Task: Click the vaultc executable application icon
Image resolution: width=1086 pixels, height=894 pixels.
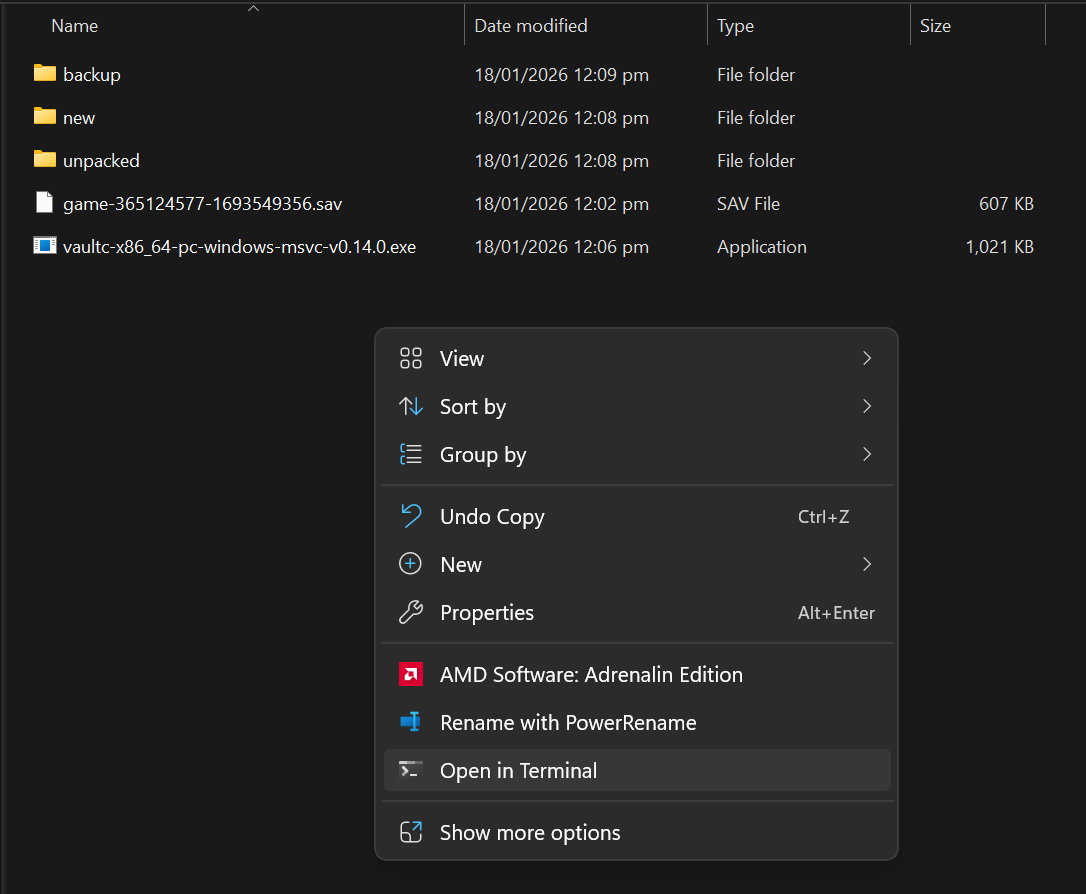Action: (44, 246)
